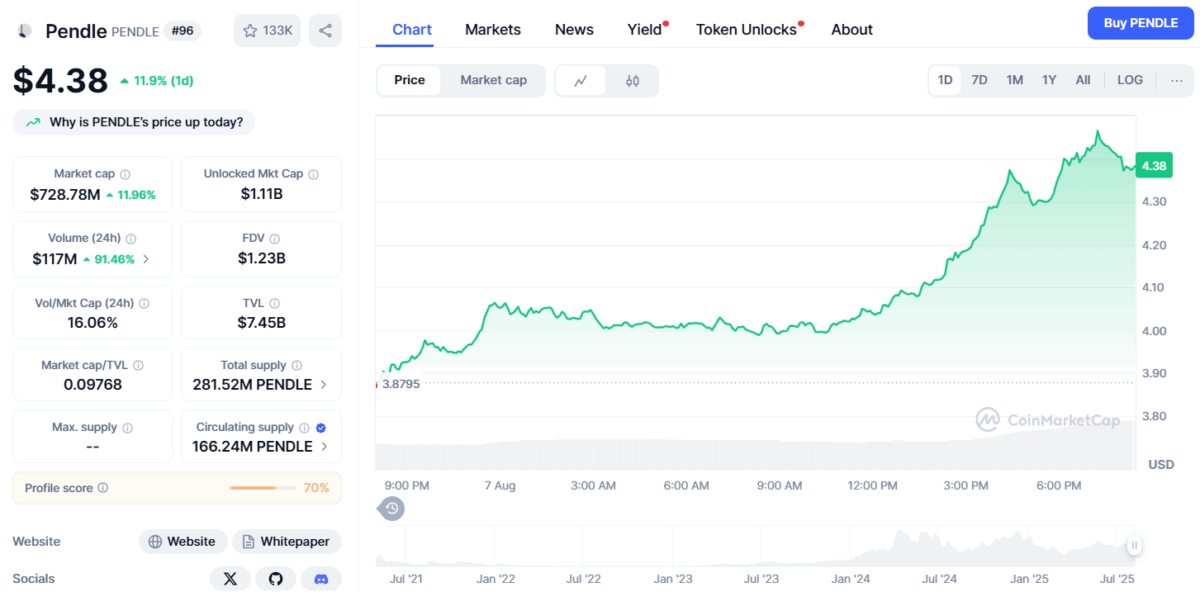Click info icon beside Max. supply
This screenshot has height=592, width=1200.
(127, 428)
